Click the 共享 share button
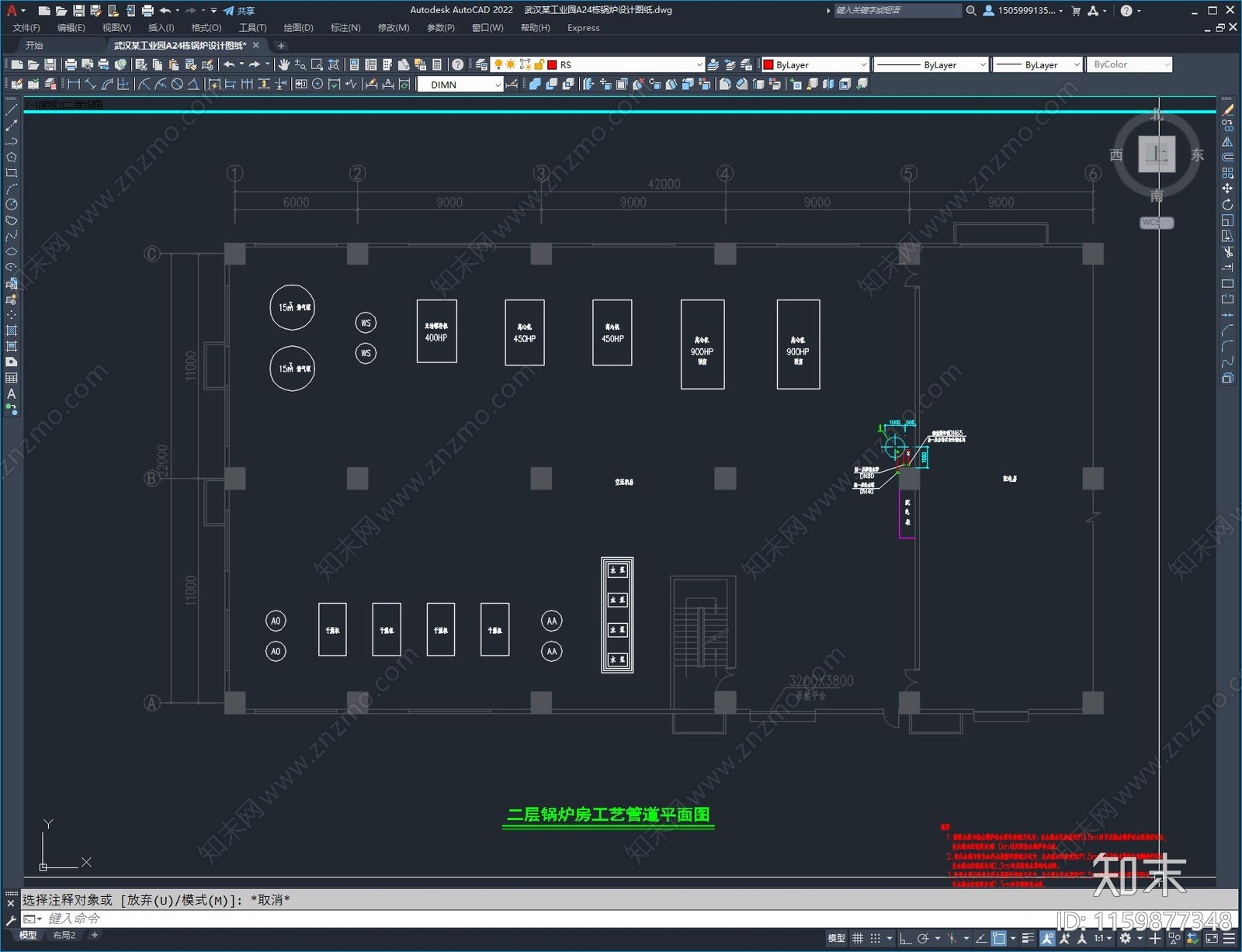 [239, 11]
